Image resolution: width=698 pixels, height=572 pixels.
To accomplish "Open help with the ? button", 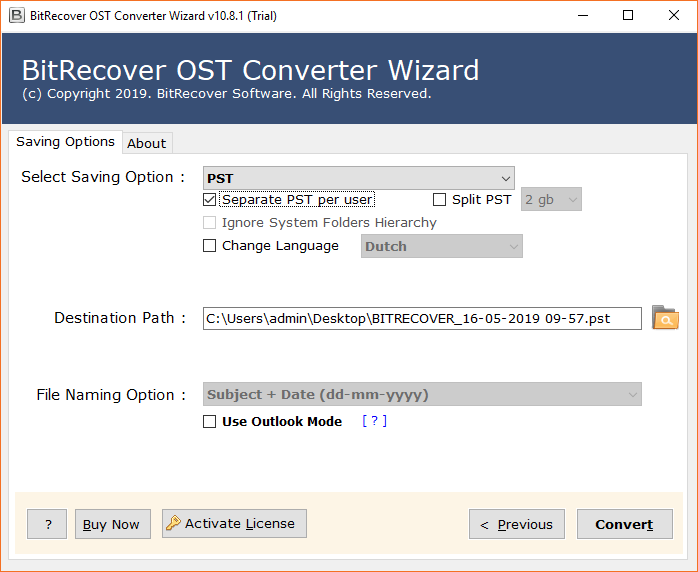I will pos(47,524).
